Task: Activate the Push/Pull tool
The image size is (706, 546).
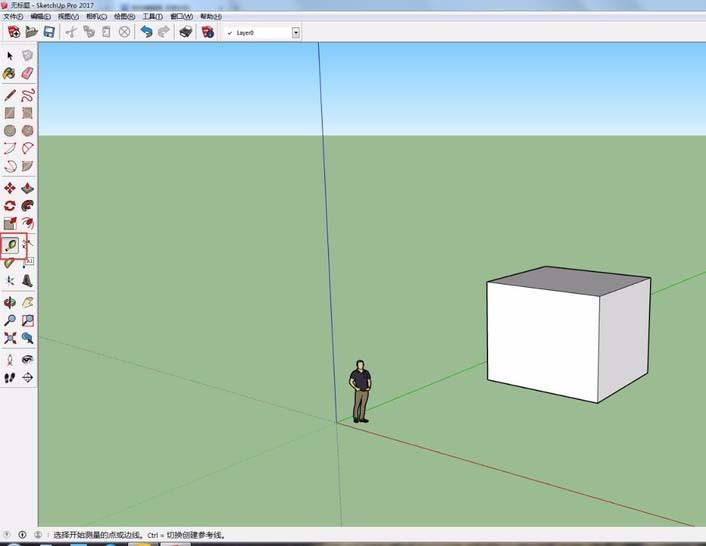Action: [27, 188]
